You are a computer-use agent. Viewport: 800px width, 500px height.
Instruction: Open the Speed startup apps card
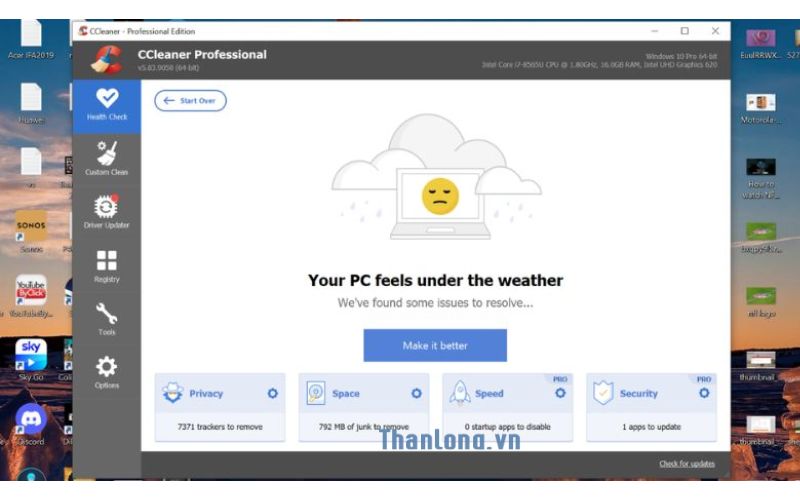(x=507, y=408)
